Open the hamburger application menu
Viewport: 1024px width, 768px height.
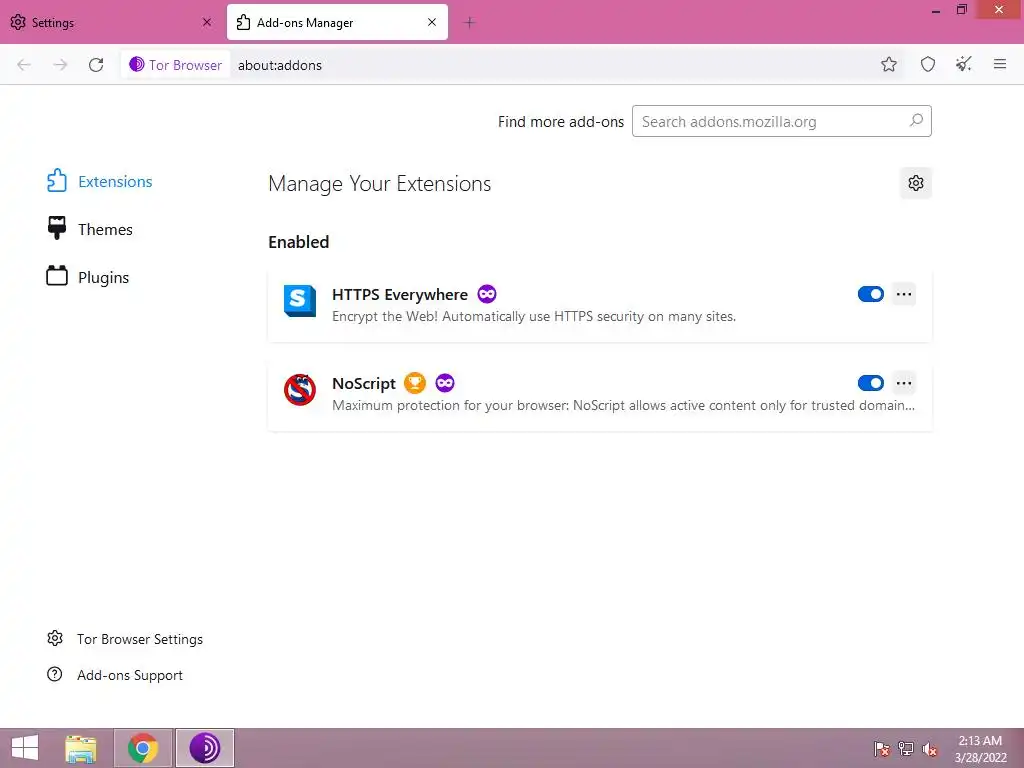coord(999,64)
